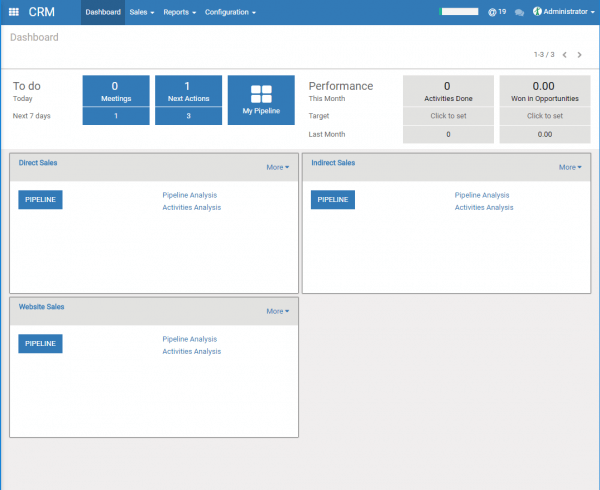
Task: Click the Administrator avatar icon
Action: tap(537, 11)
